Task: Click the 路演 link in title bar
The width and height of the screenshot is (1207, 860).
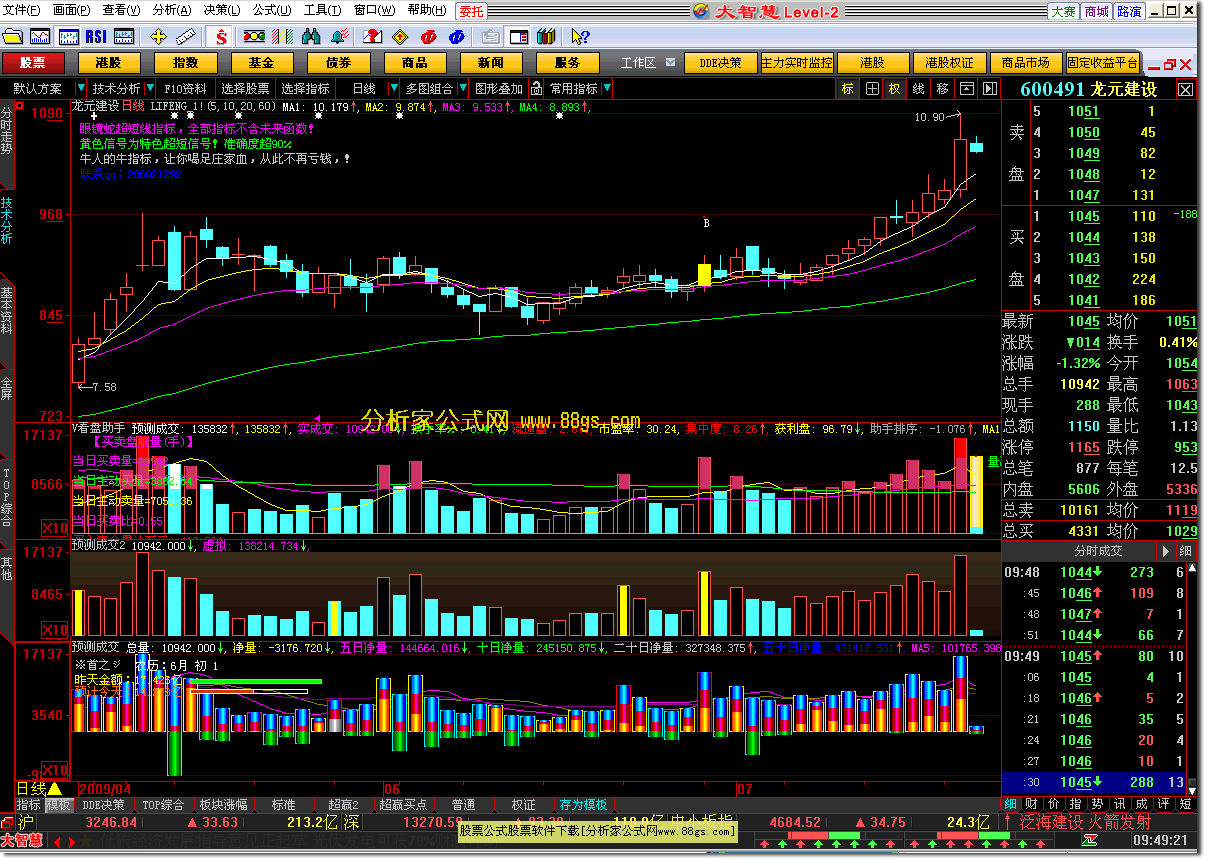Action: (1129, 11)
